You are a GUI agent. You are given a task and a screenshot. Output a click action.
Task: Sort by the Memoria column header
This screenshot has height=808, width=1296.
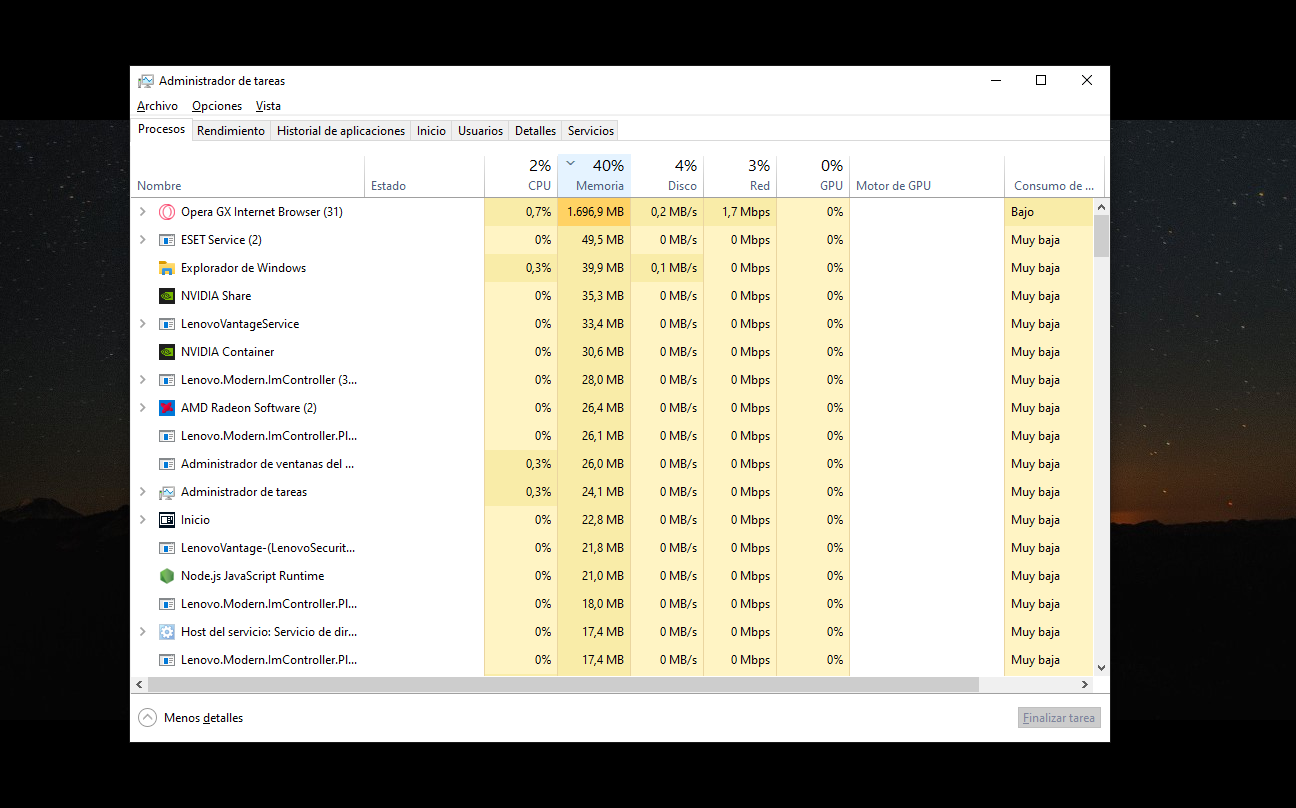[x=594, y=176]
